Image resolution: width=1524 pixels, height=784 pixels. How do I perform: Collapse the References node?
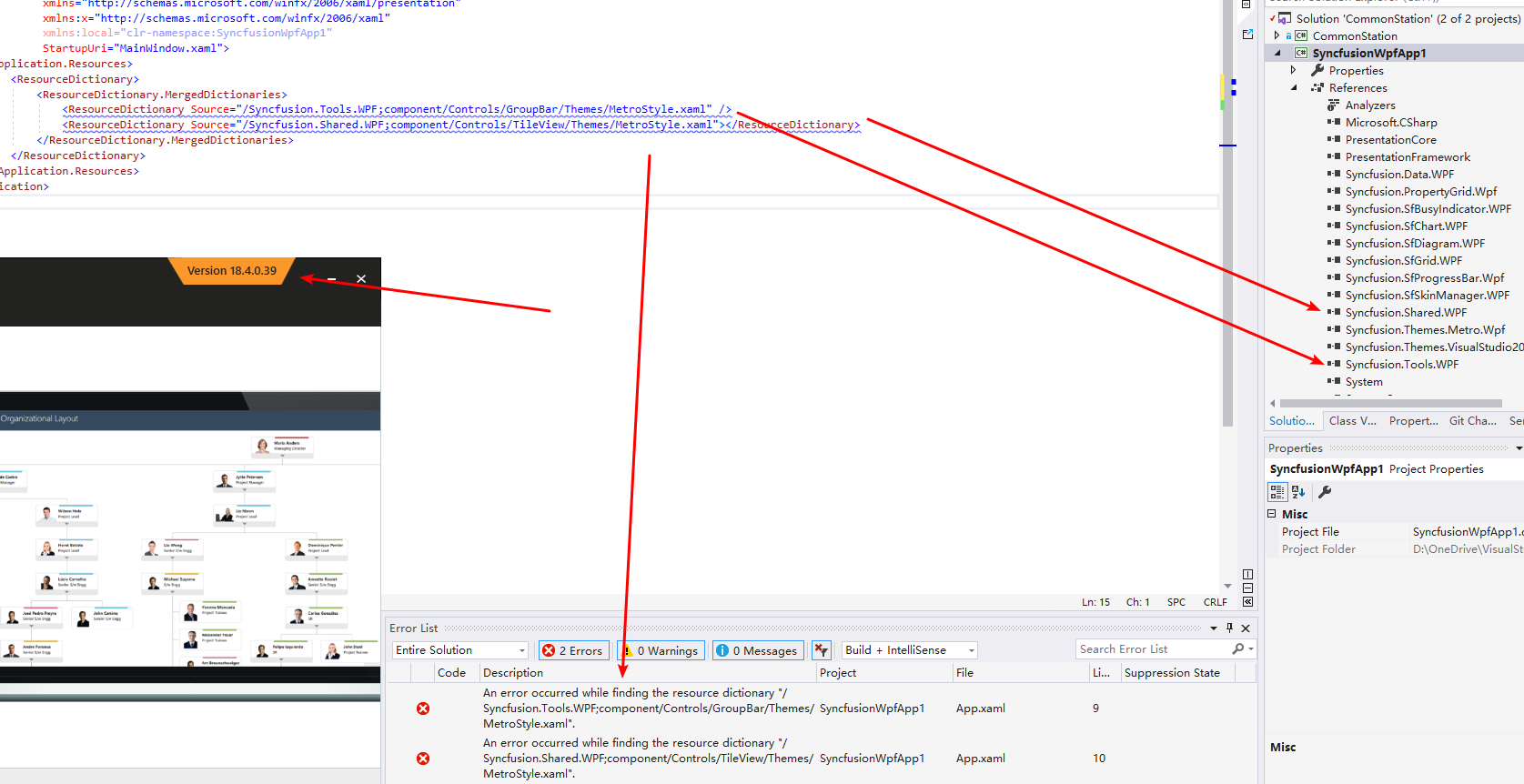click(x=1294, y=87)
